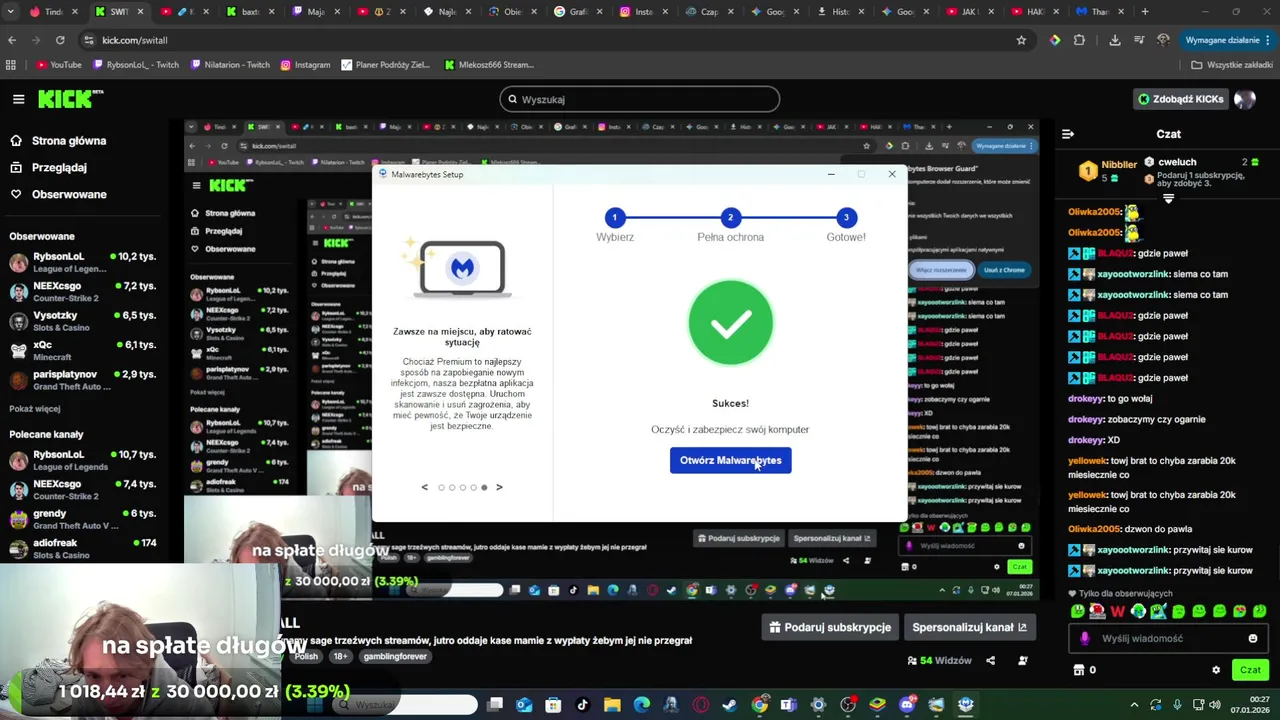Open Discord from the taskbar
The height and width of the screenshot is (720, 1280).
pos(907,705)
